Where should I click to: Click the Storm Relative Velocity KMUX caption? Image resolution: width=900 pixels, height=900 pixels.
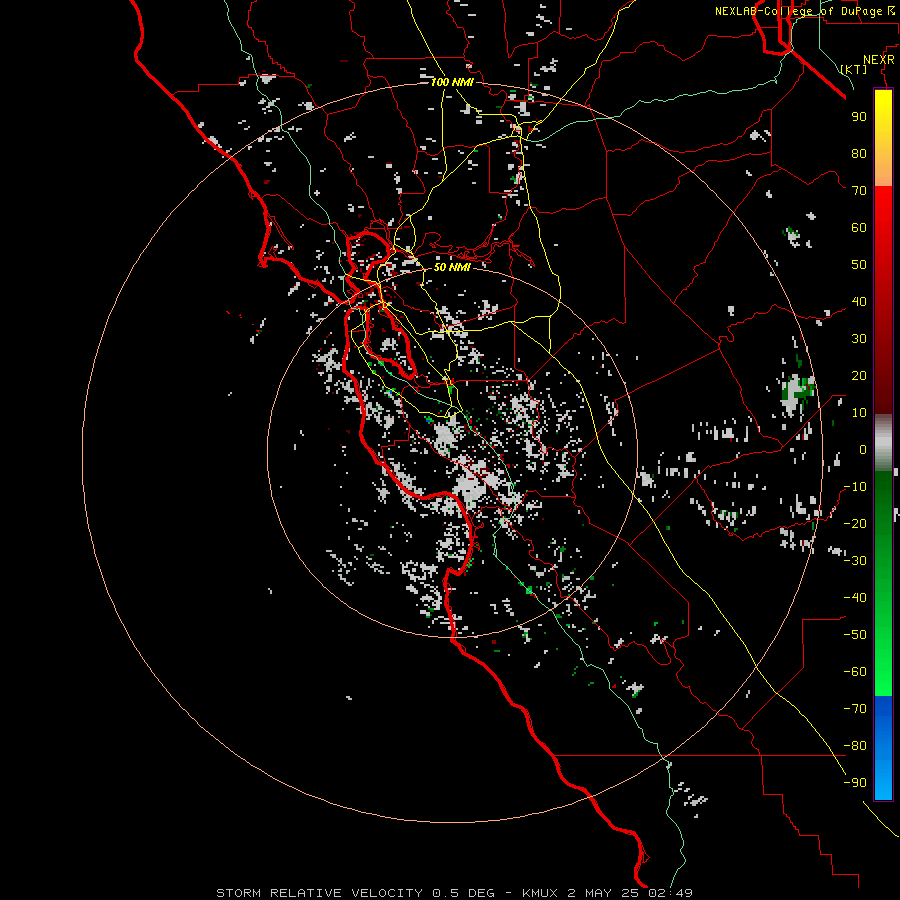pos(454,893)
